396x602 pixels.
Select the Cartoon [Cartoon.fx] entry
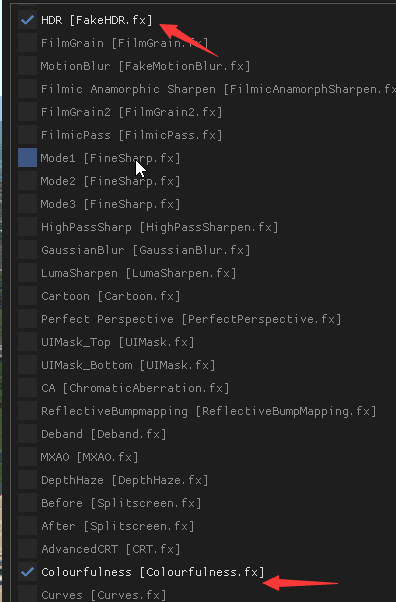coord(110,296)
